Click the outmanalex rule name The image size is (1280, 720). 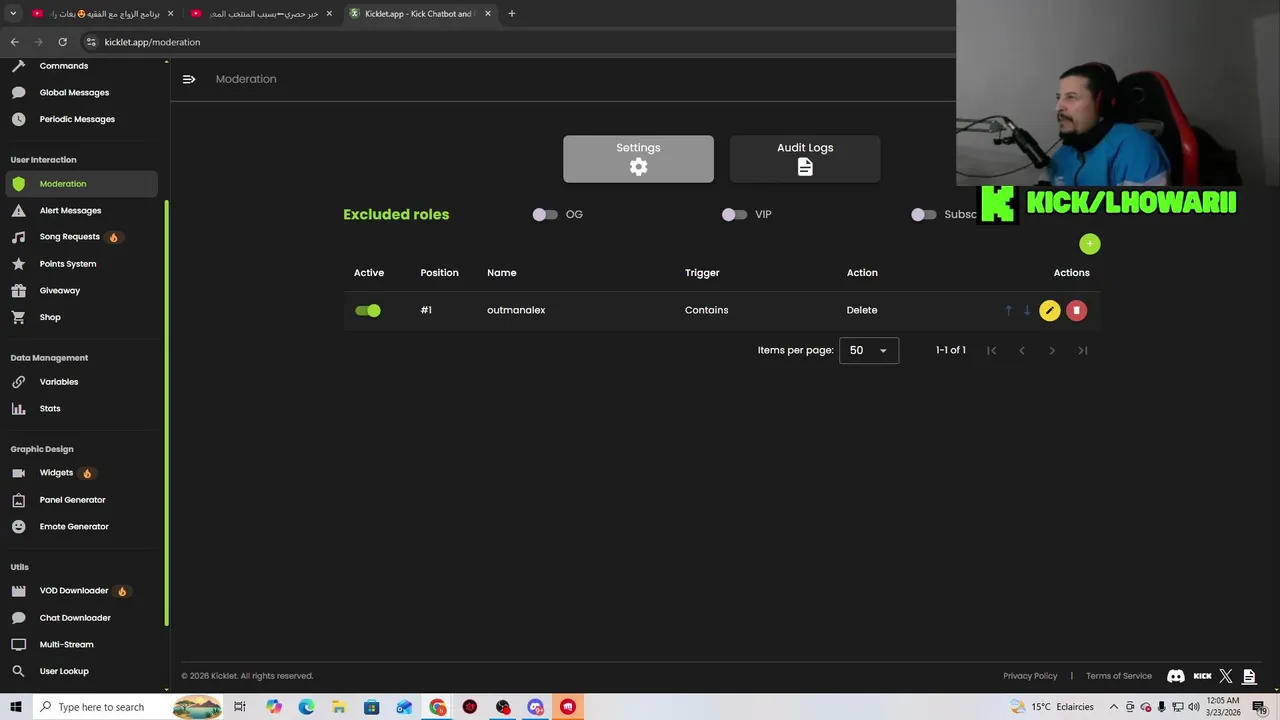[x=516, y=310]
